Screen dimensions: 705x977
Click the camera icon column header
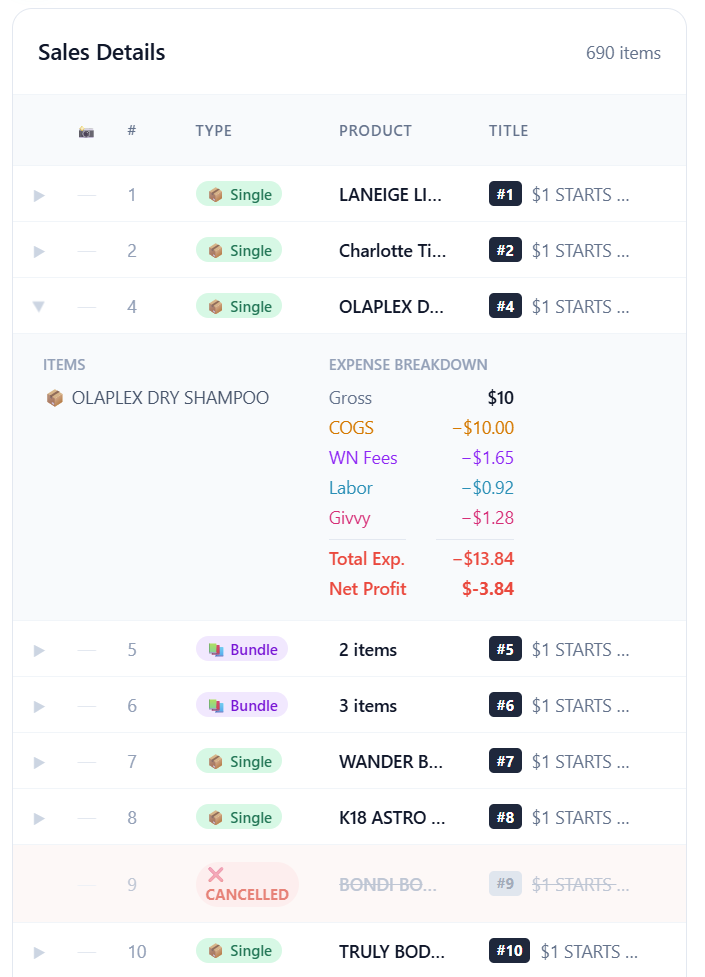tap(86, 131)
